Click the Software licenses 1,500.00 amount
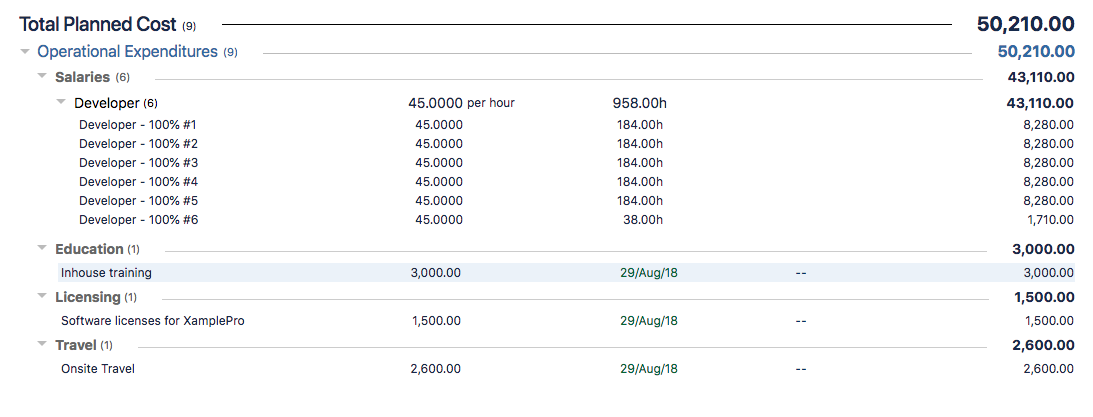 pos(436,321)
